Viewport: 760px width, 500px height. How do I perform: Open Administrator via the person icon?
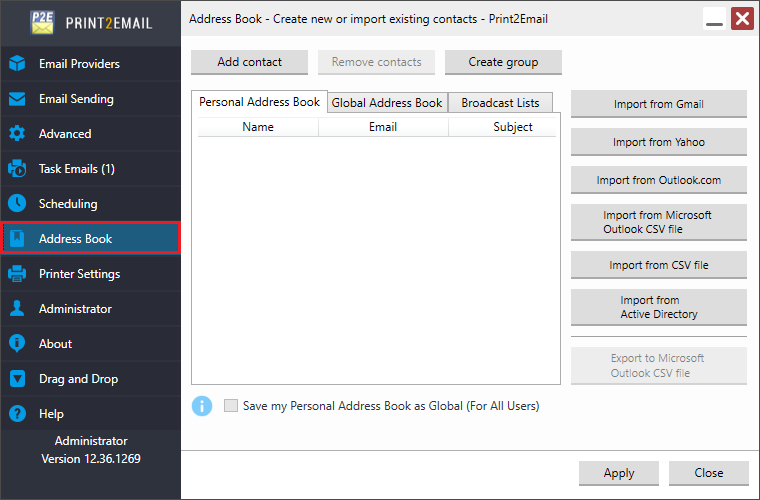17,309
